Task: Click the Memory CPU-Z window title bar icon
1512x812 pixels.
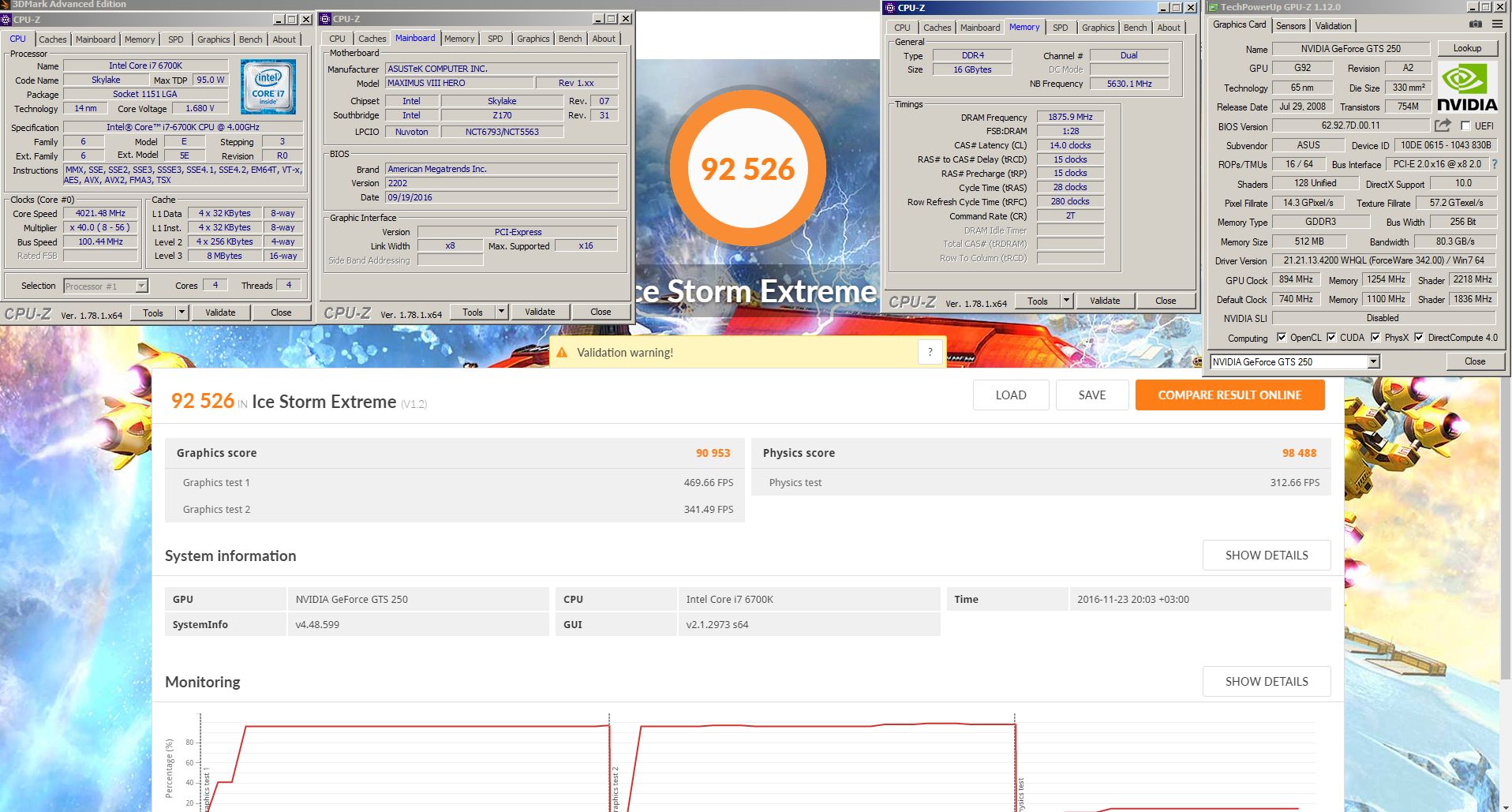Action: pyautogui.click(x=890, y=8)
